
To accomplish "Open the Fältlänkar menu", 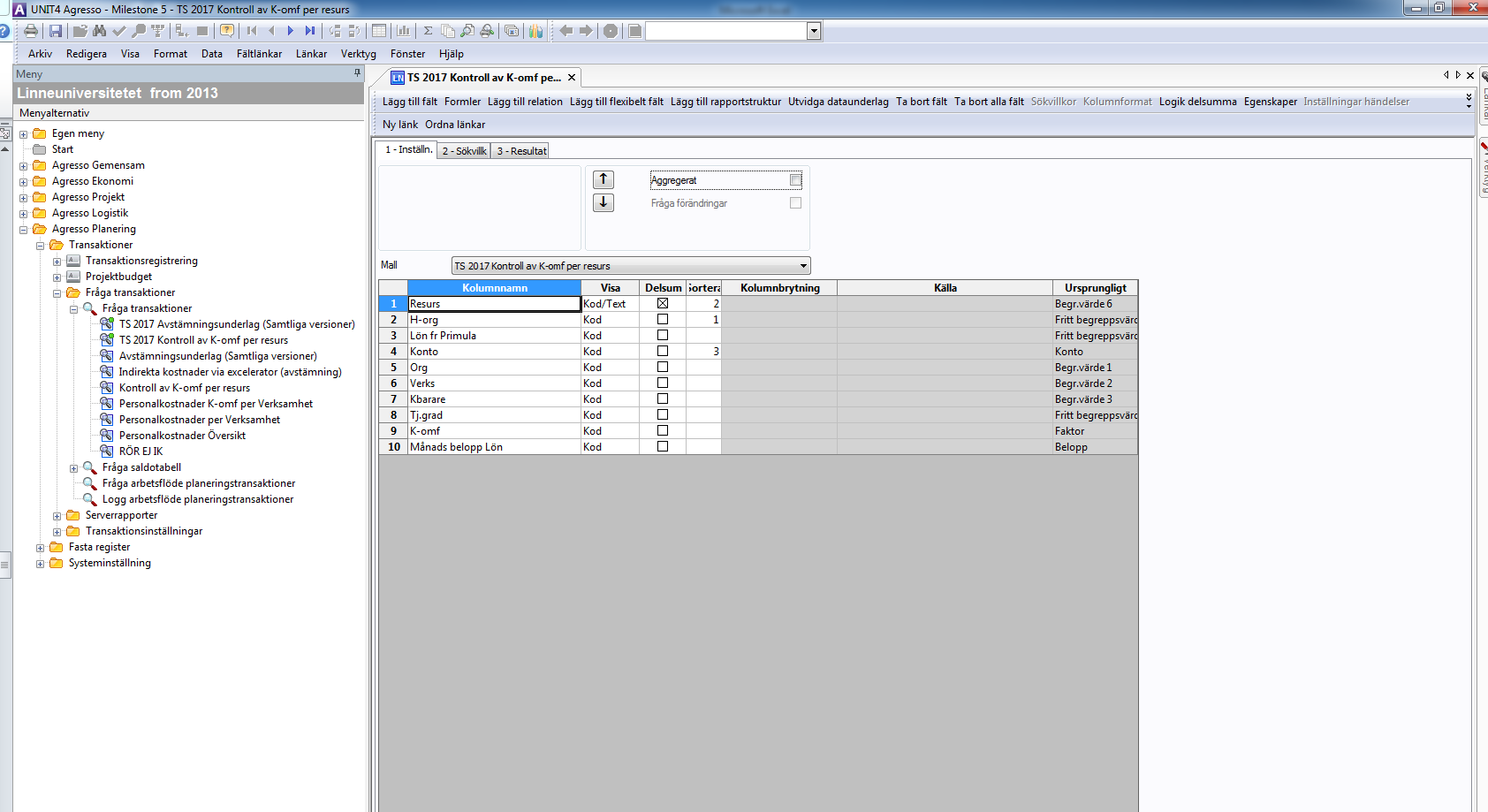I will (x=259, y=54).
